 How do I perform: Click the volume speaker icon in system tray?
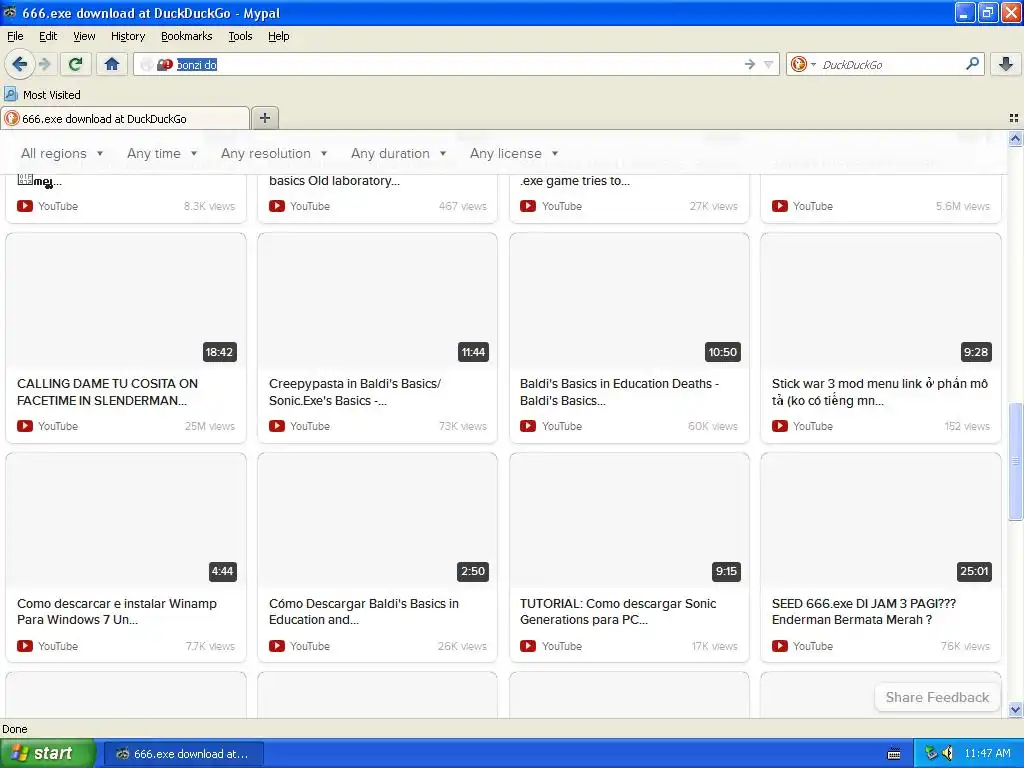pyautogui.click(x=948, y=753)
